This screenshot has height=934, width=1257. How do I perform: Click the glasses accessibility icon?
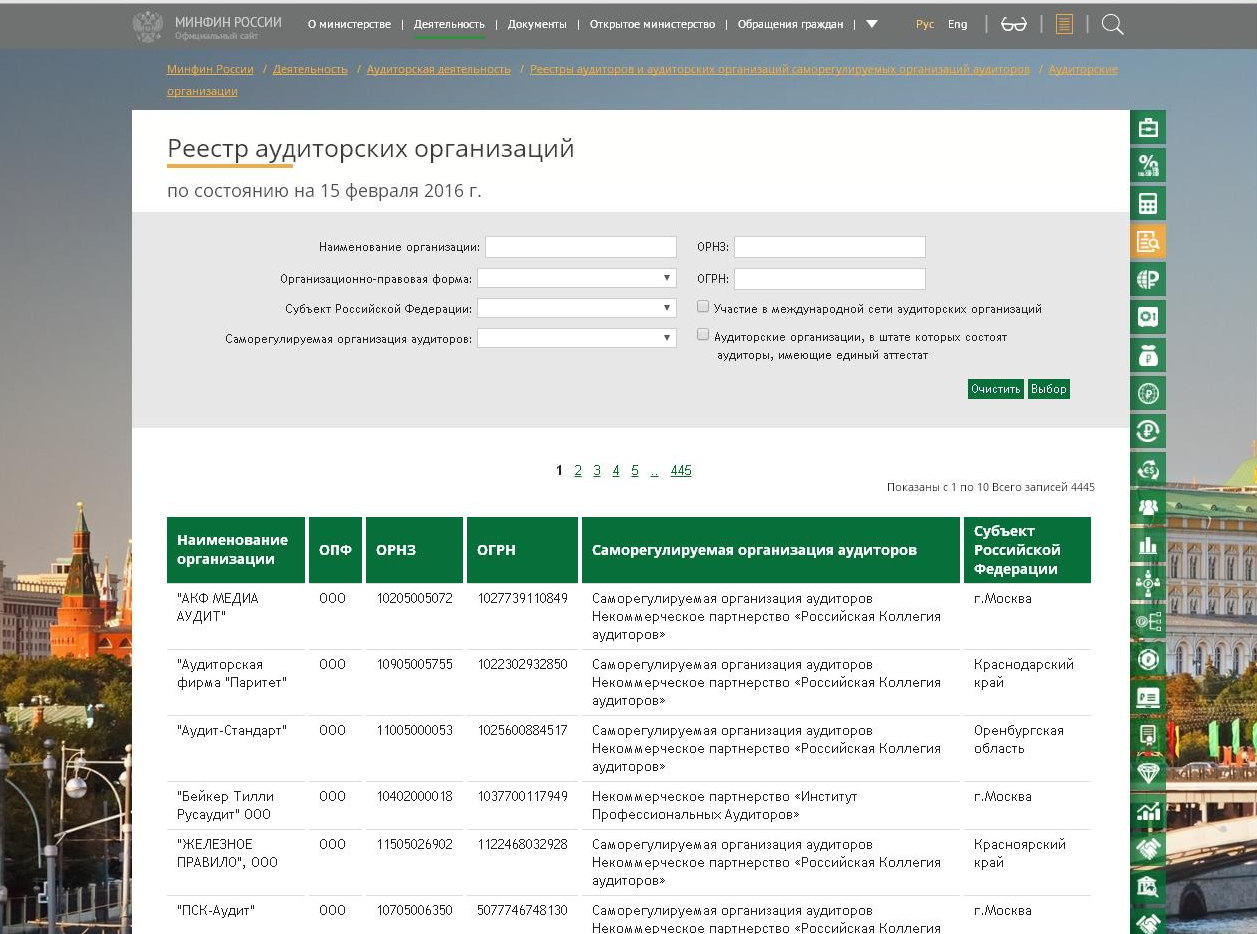(1013, 24)
